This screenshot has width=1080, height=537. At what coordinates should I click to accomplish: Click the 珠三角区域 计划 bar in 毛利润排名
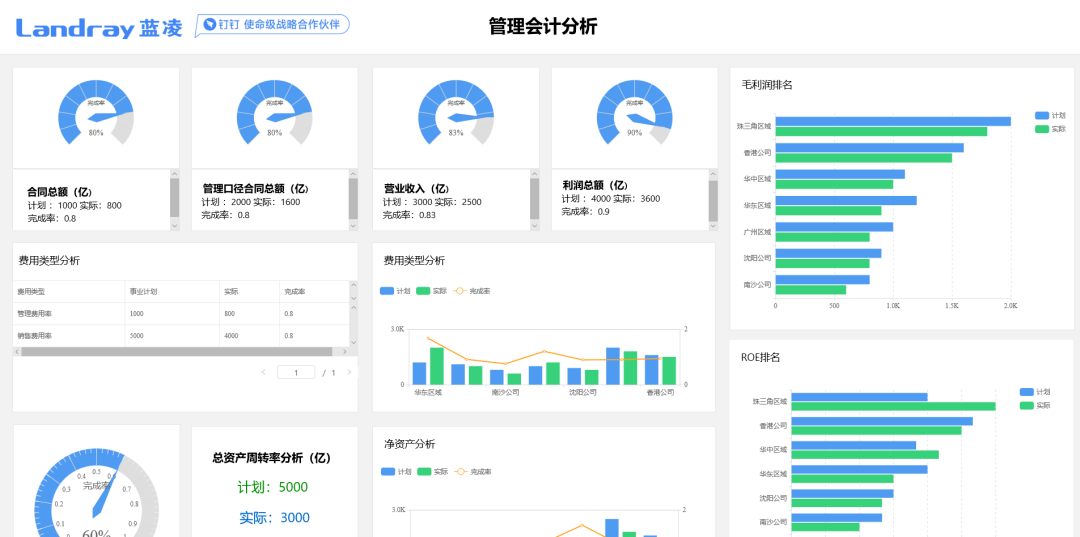tap(893, 121)
